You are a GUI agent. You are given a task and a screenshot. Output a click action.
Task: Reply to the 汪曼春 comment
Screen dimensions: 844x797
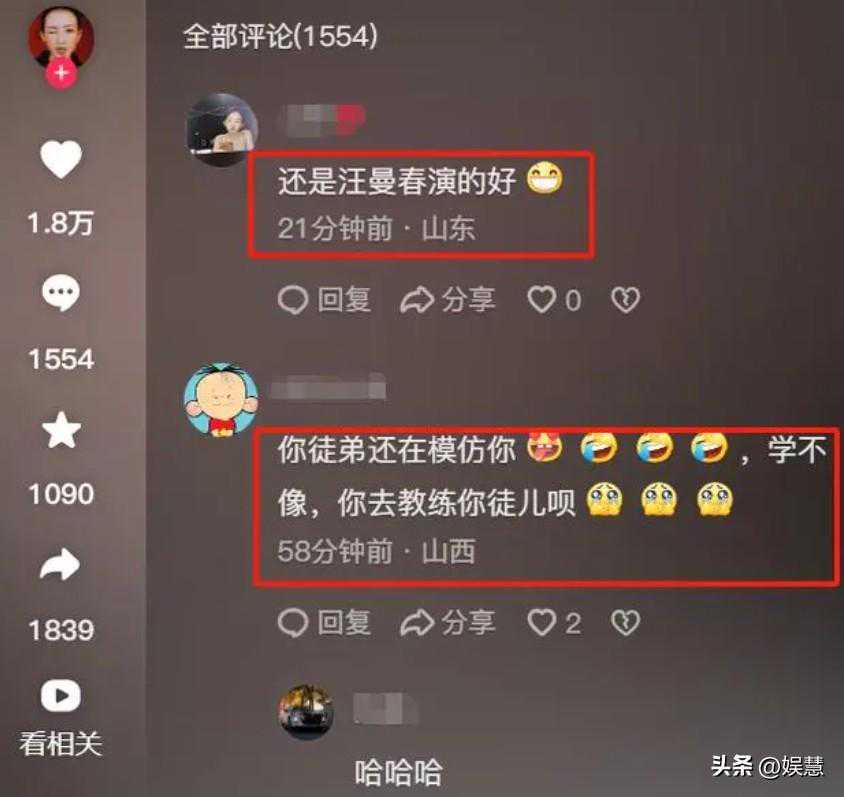(325, 300)
